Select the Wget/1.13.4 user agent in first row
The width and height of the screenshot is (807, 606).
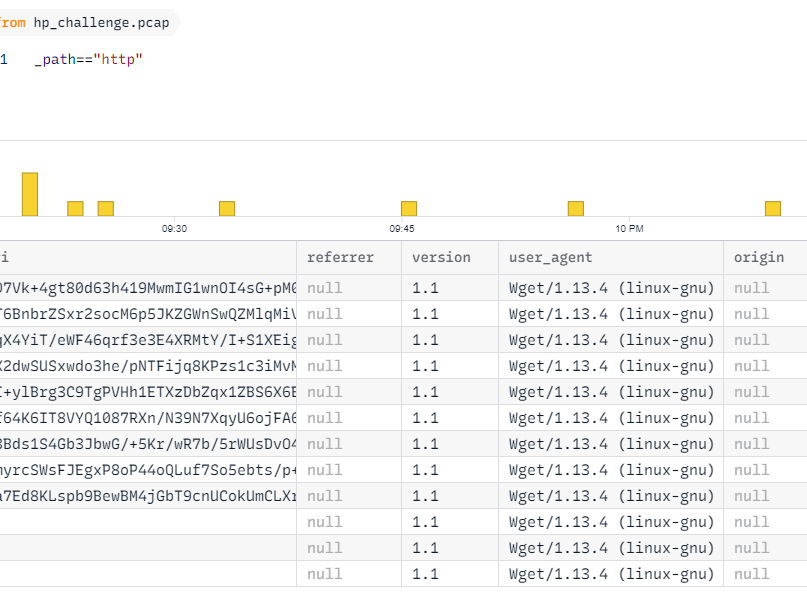click(x=611, y=288)
